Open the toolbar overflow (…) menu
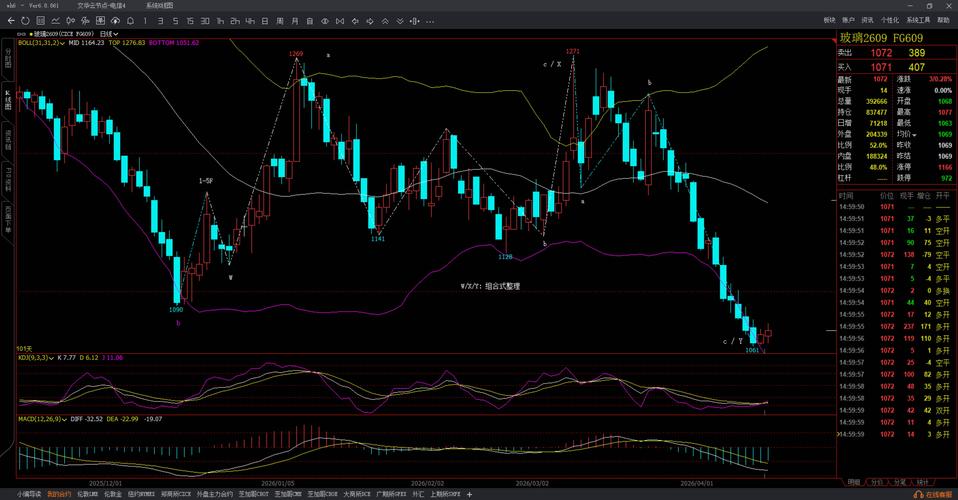The width and height of the screenshot is (958, 500). [x=430, y=21]
